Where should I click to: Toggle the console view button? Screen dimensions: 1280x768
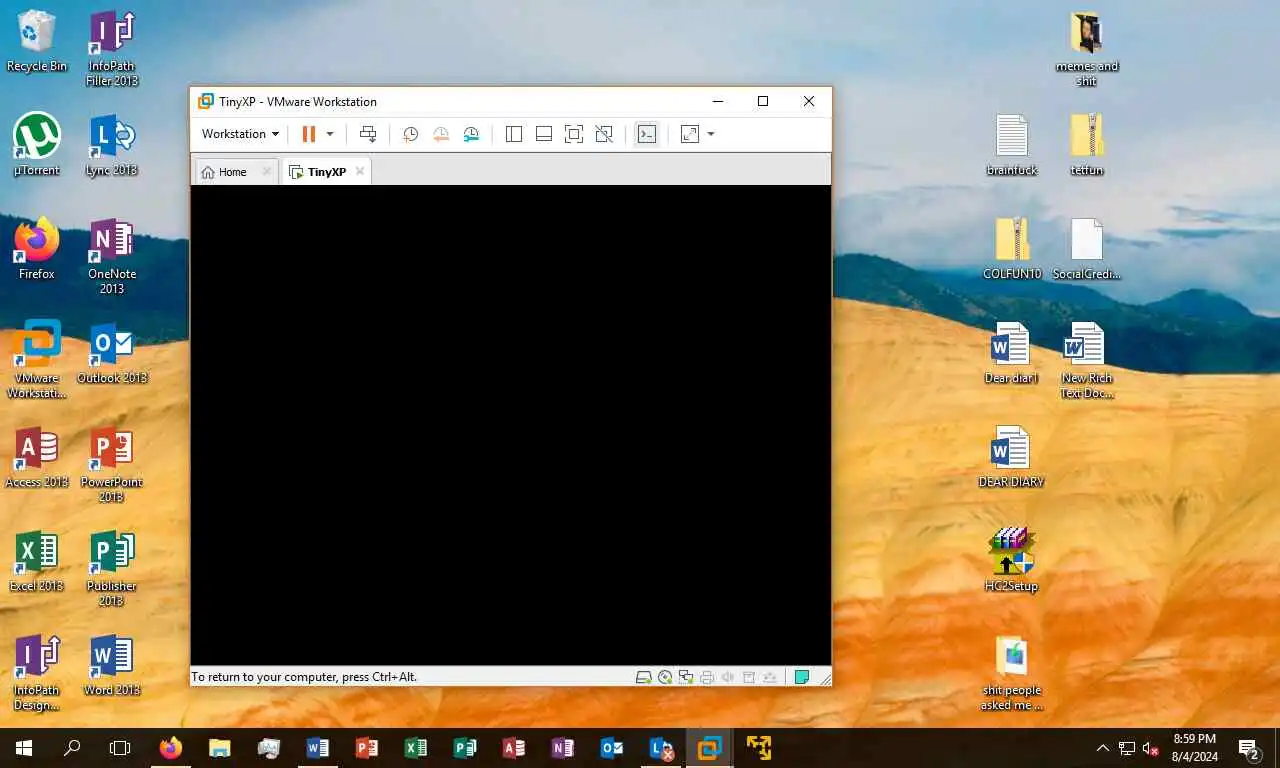(x=647, y=134)
